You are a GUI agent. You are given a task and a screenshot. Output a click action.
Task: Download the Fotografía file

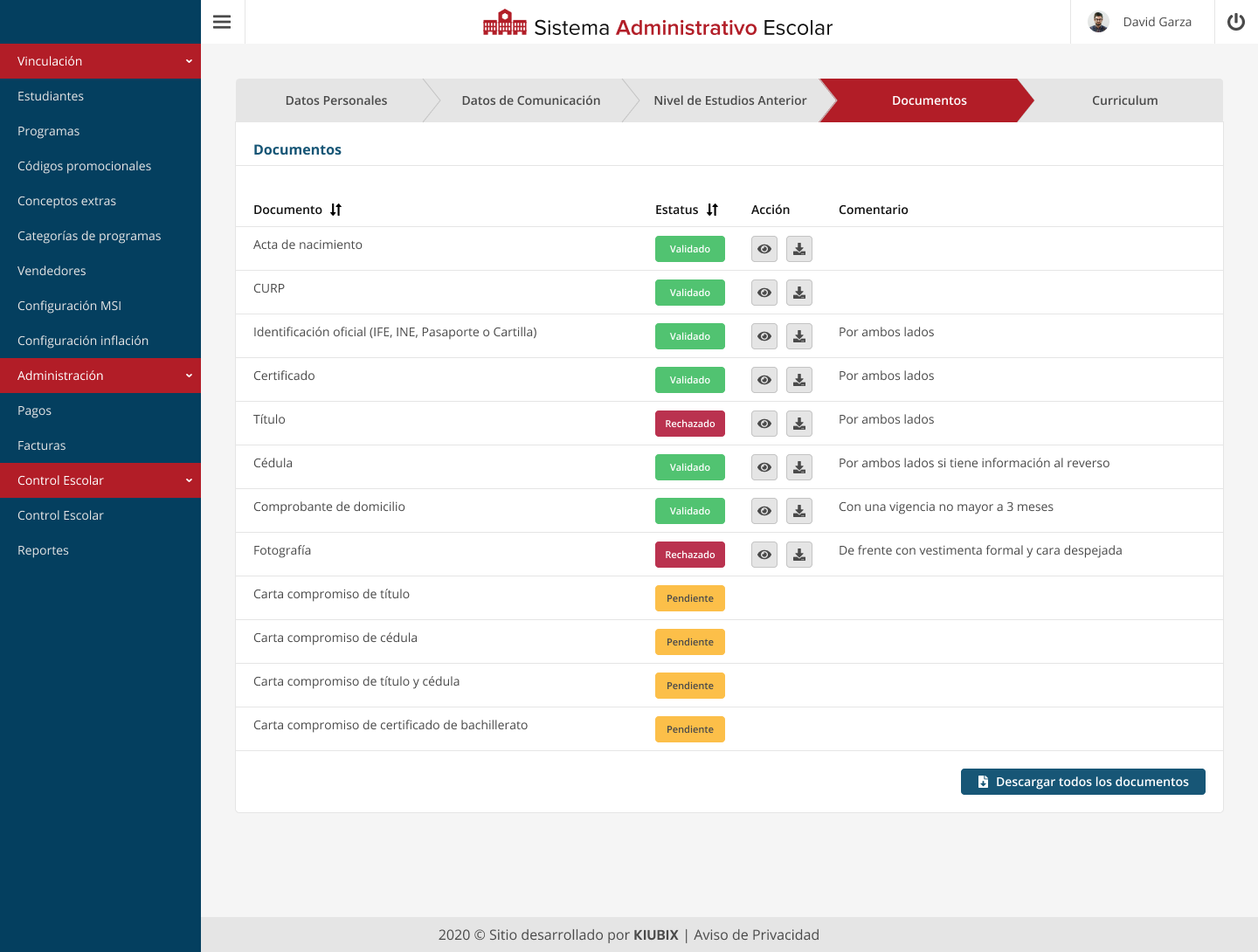pyautogui.click(x=798, y=555)
